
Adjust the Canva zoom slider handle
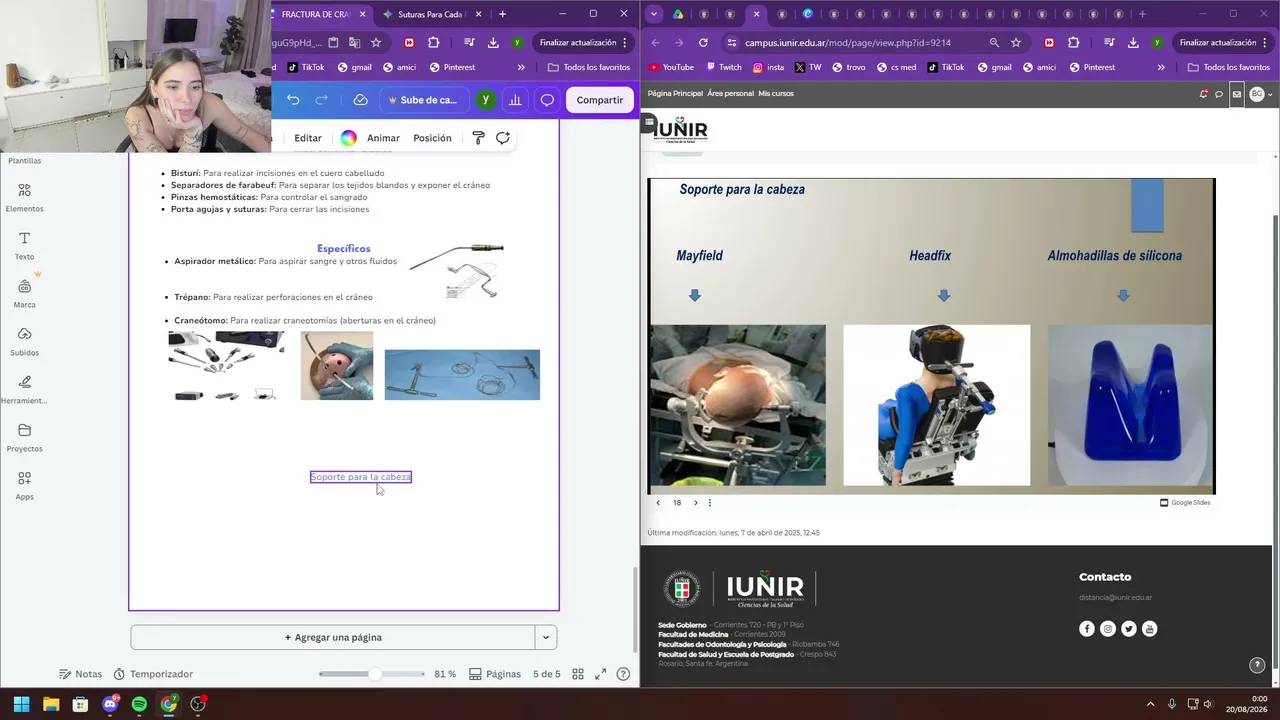tap(374, 674)
